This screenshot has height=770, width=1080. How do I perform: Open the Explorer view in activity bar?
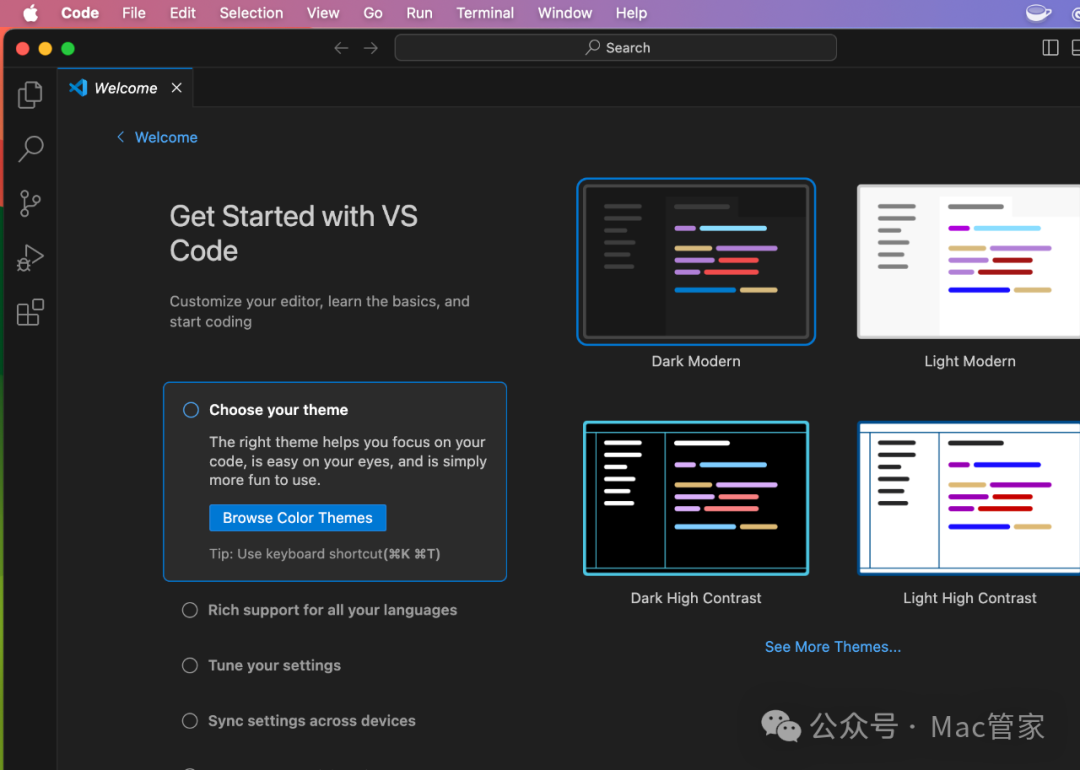30,94
